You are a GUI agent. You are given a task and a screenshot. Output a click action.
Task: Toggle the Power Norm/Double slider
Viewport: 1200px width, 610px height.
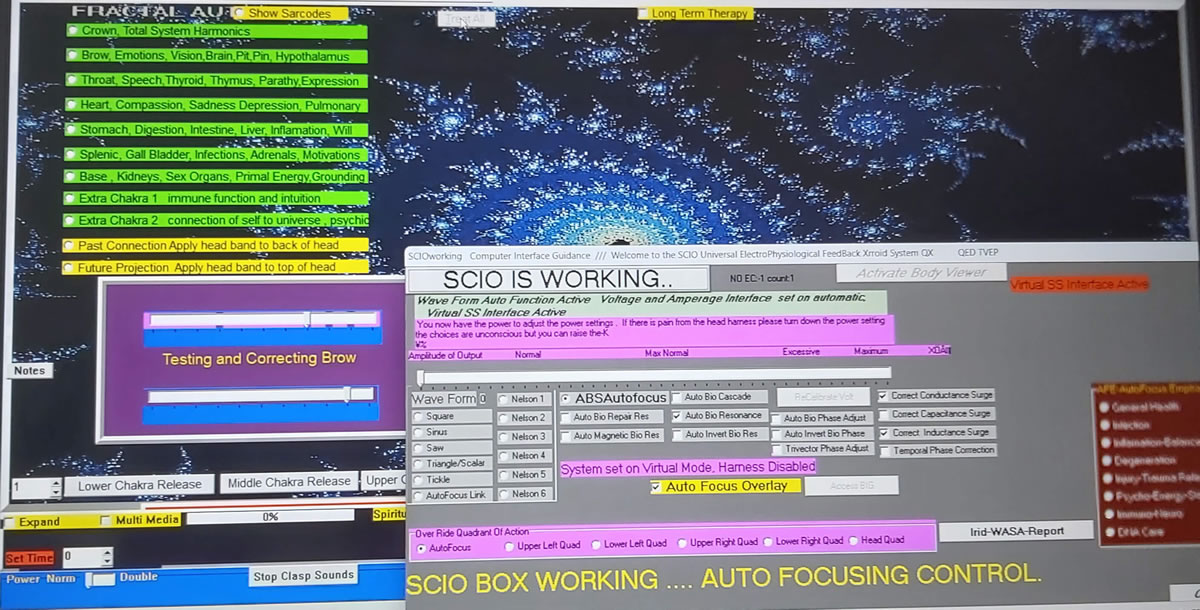point(99,579)
